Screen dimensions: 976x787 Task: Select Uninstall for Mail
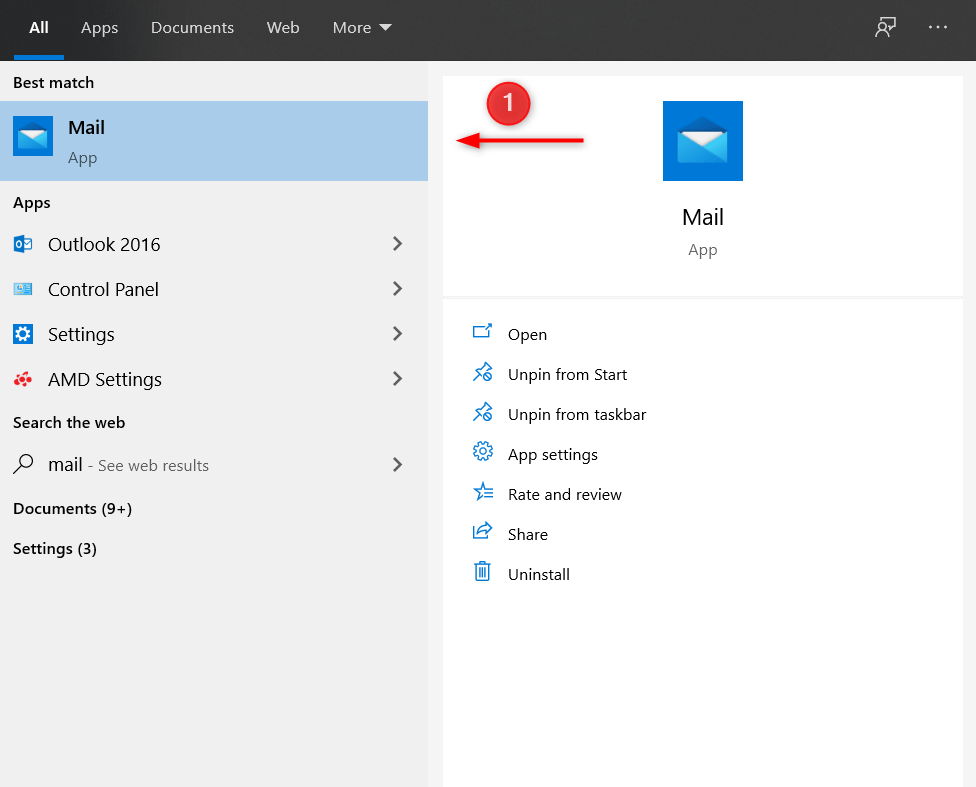pos(539,574)
